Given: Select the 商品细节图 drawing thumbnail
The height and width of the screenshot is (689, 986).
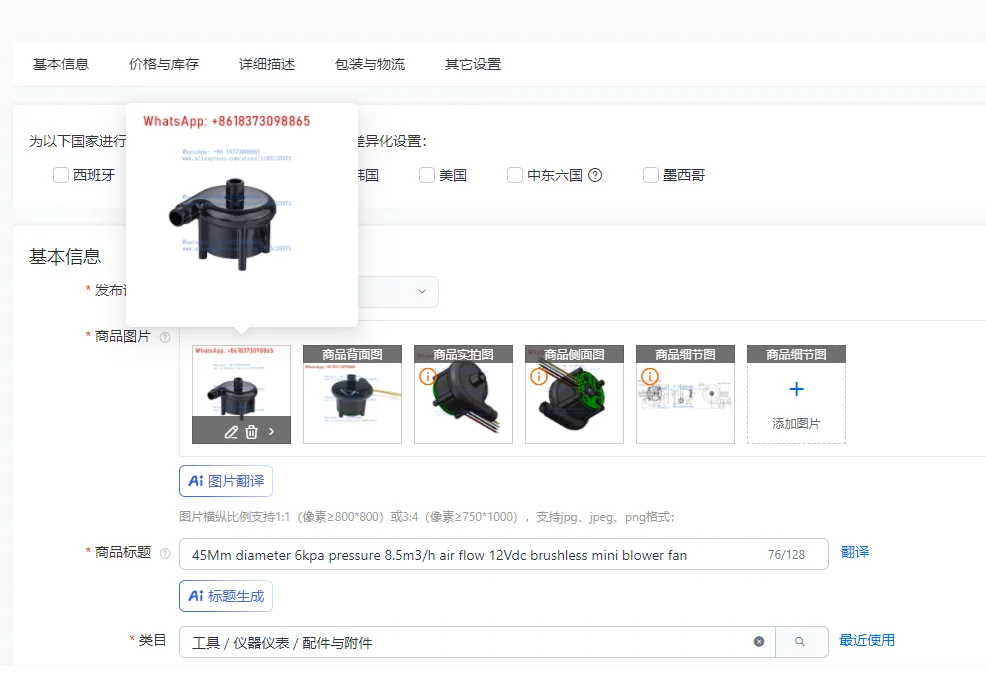Looking at the screenshot, I should pyautogui.click(x=685, y=394).
